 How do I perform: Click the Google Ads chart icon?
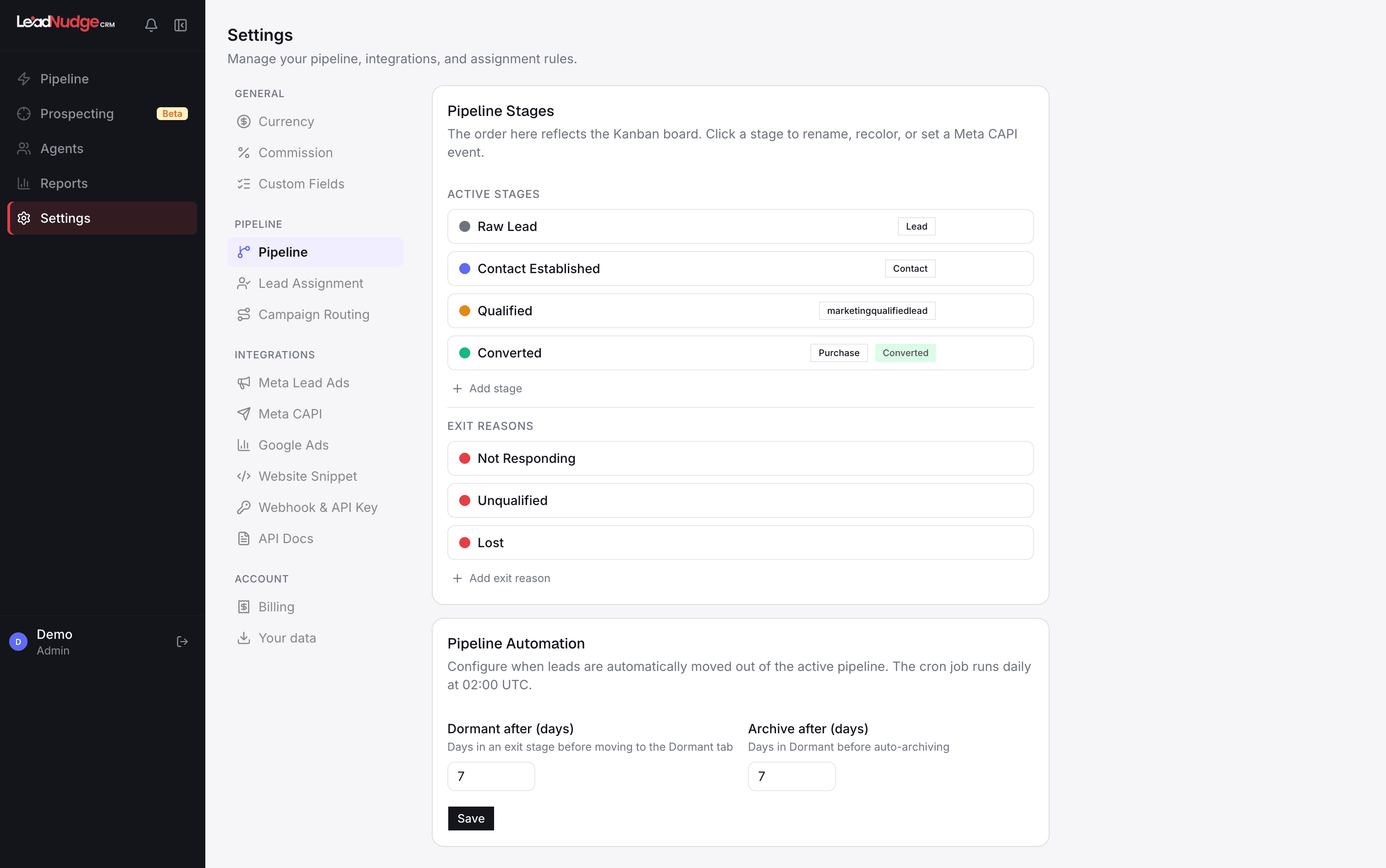[243, 445]
